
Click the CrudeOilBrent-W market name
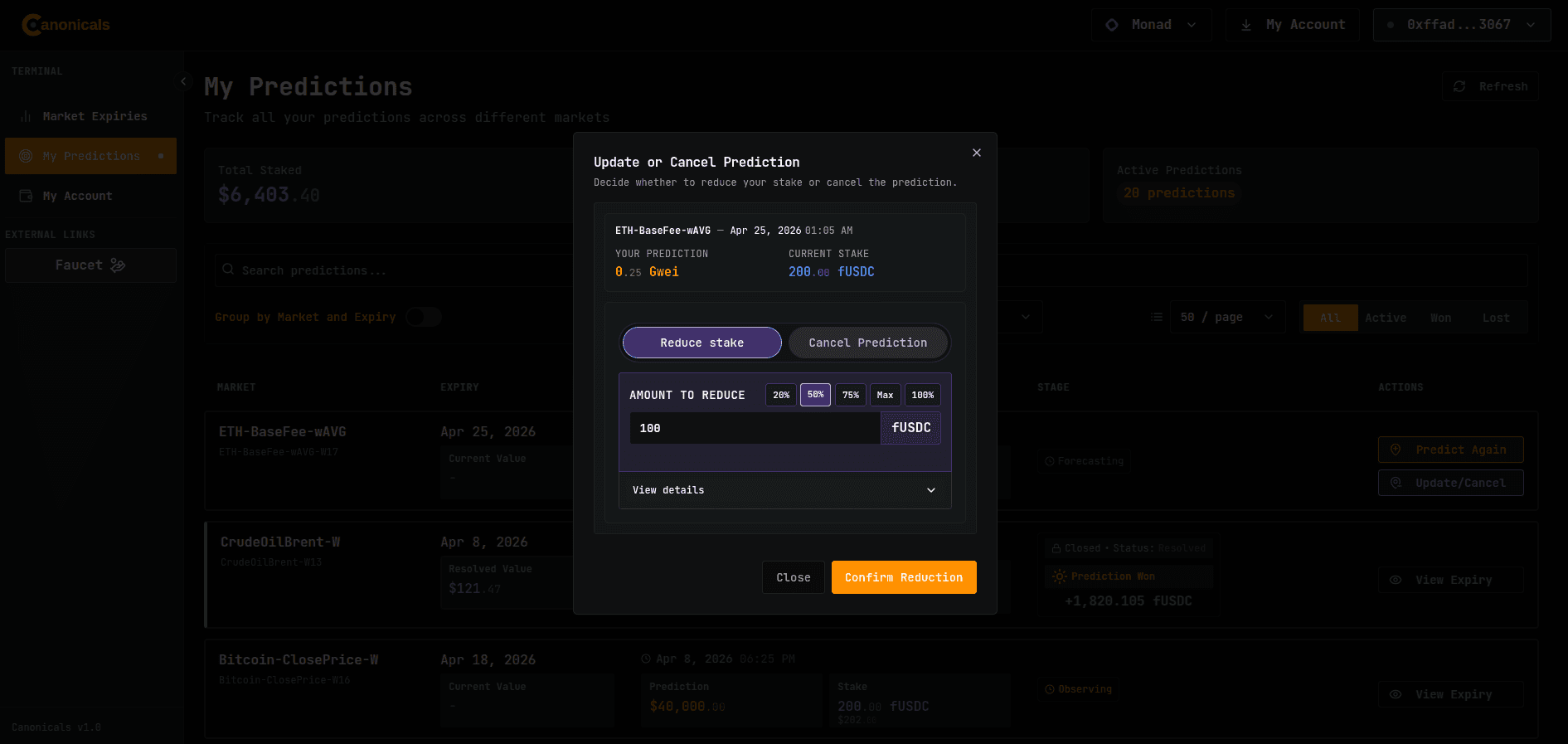point(280,542)
